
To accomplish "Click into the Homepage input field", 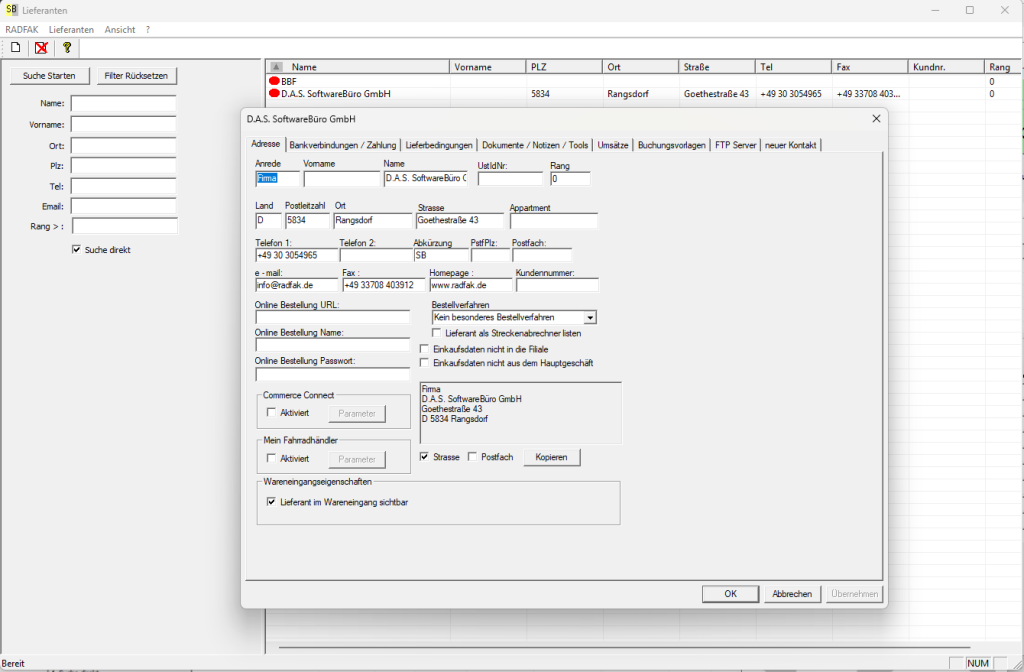I will (470, 285).
